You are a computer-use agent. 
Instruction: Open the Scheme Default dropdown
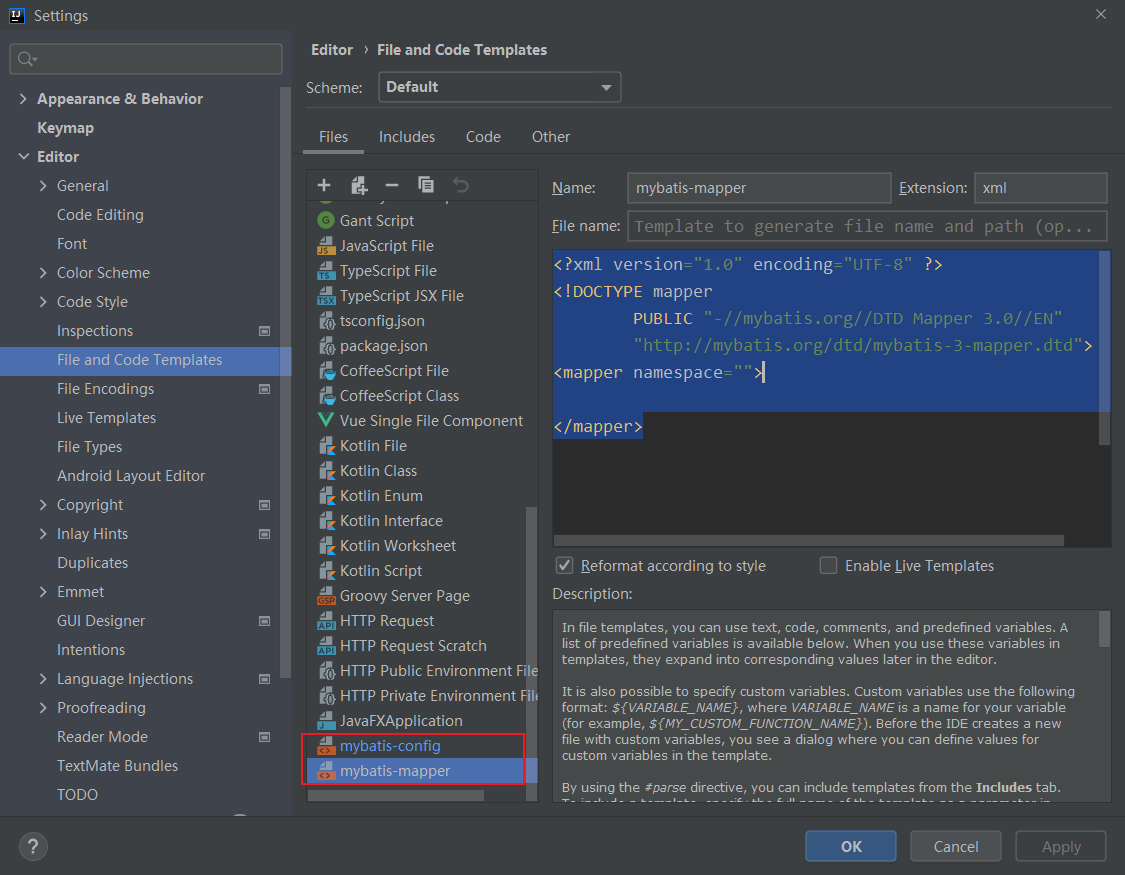point(499,88)
